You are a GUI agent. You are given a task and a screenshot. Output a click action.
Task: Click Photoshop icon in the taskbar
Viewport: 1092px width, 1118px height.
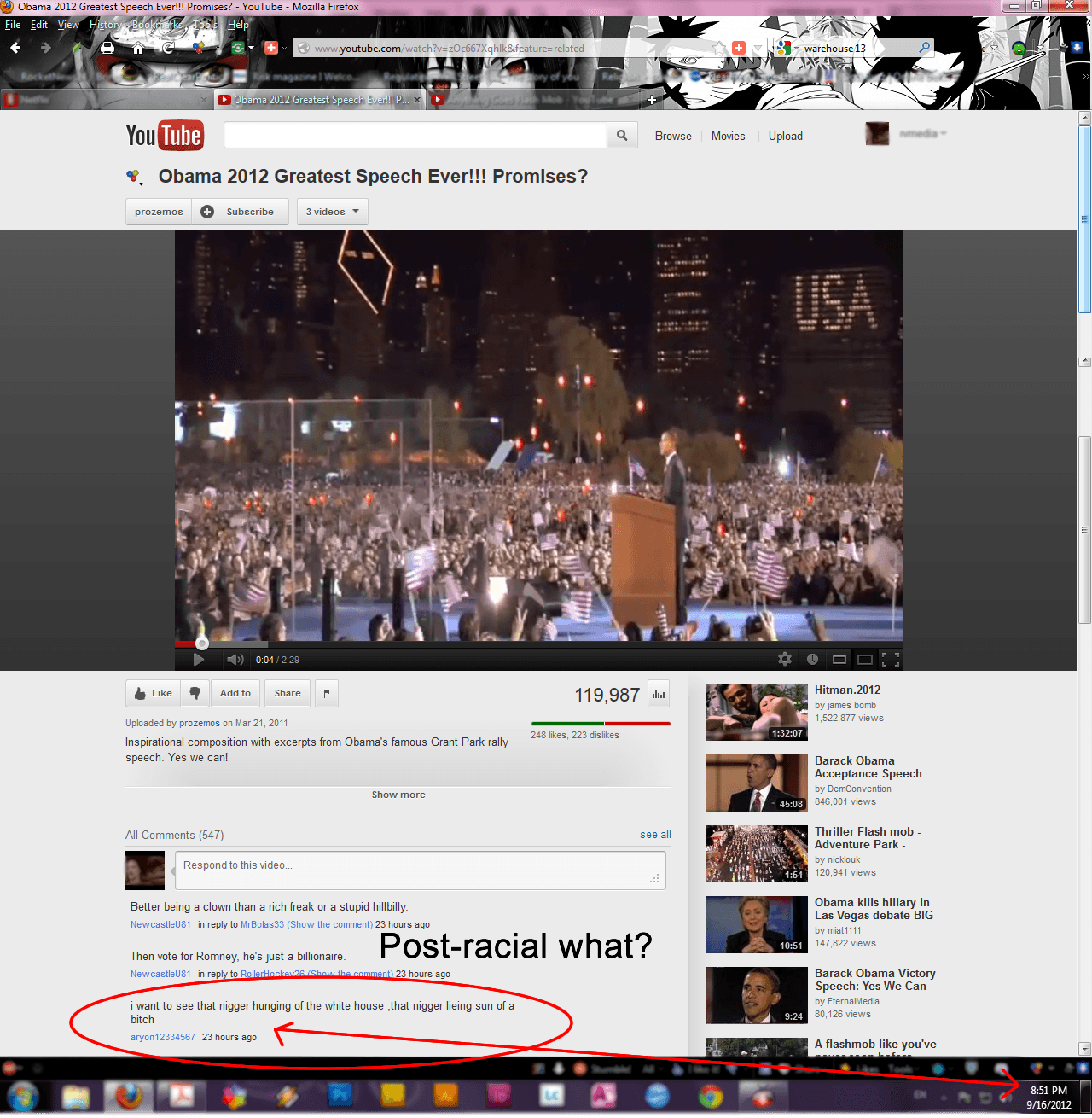click(340, 1095)
